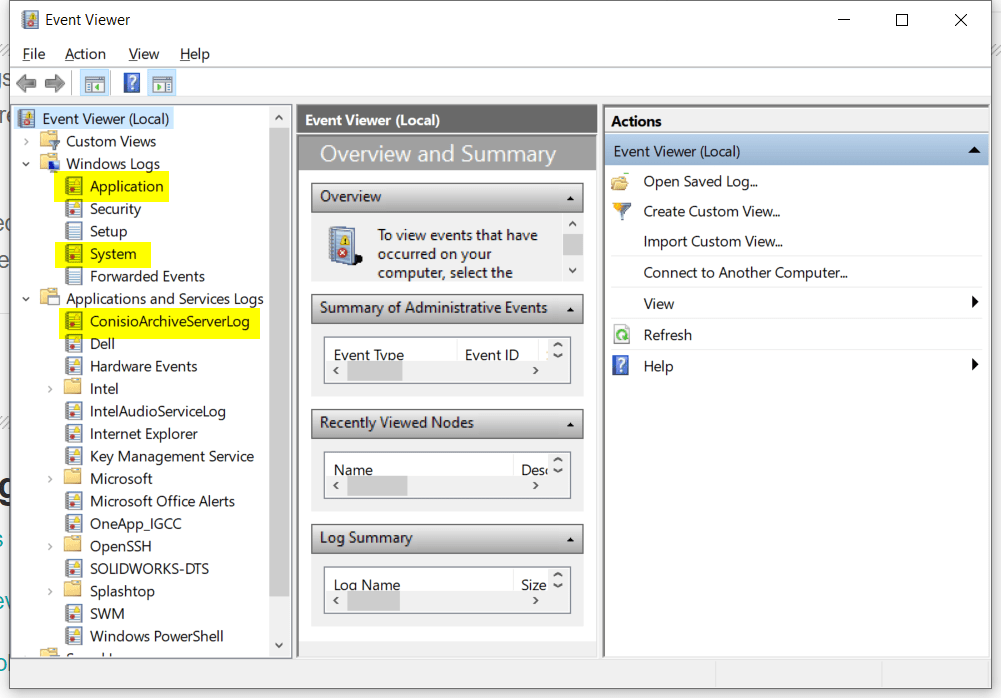Click the Help icon in Actions pane
This screenshot has width=1001, height=698.
pyautogui.click(x=621, y=366)
